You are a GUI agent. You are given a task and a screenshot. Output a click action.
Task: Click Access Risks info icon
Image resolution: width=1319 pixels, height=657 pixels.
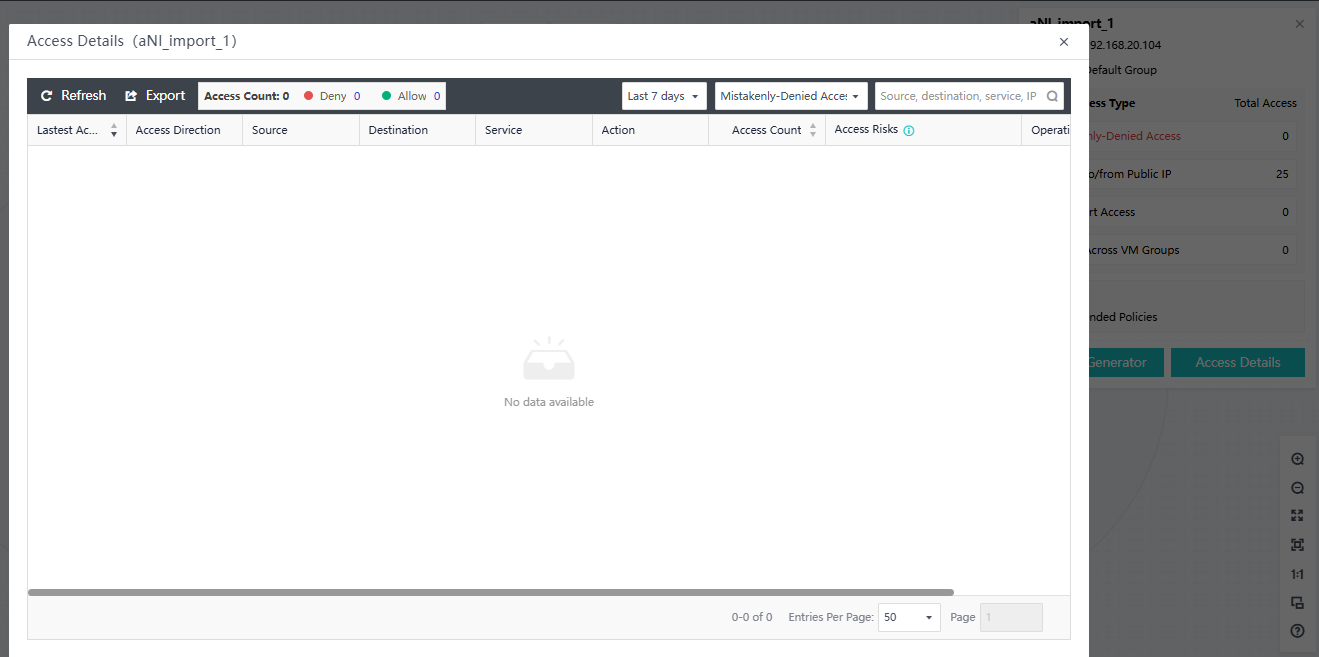click(909, 130)
